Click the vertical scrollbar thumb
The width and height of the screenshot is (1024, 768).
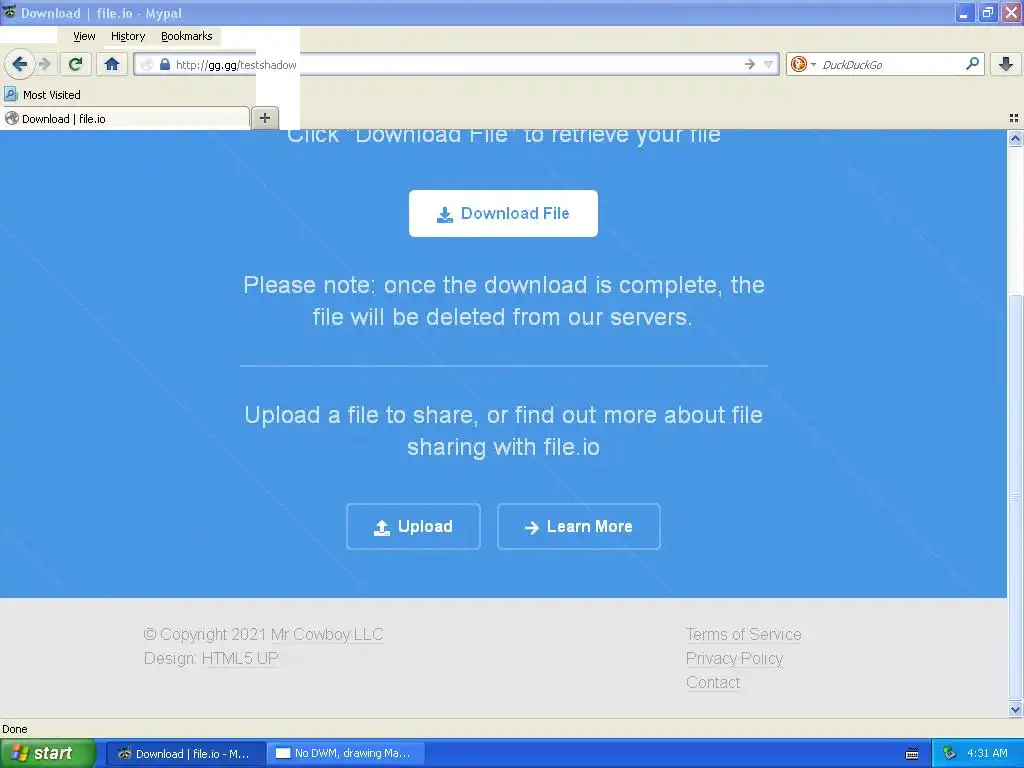[x=1015, y=496]
